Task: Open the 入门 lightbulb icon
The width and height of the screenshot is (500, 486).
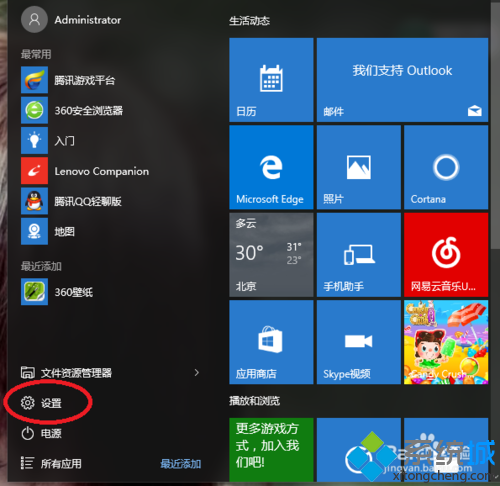Action: [34, 141]
